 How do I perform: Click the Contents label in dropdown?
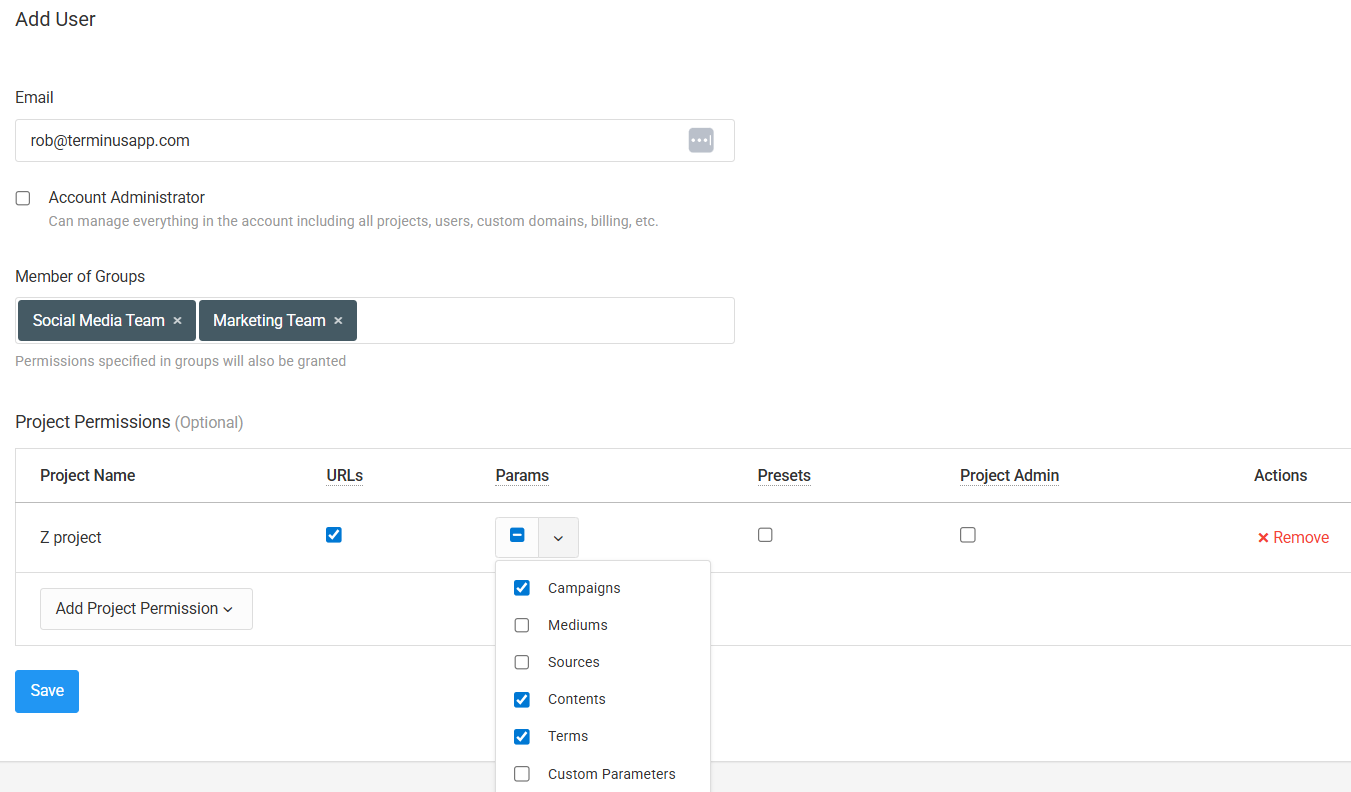tap(577, 699)
